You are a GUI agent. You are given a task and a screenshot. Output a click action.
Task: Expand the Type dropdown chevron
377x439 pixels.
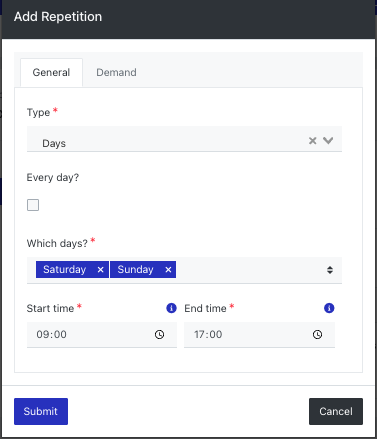point(328,141)
